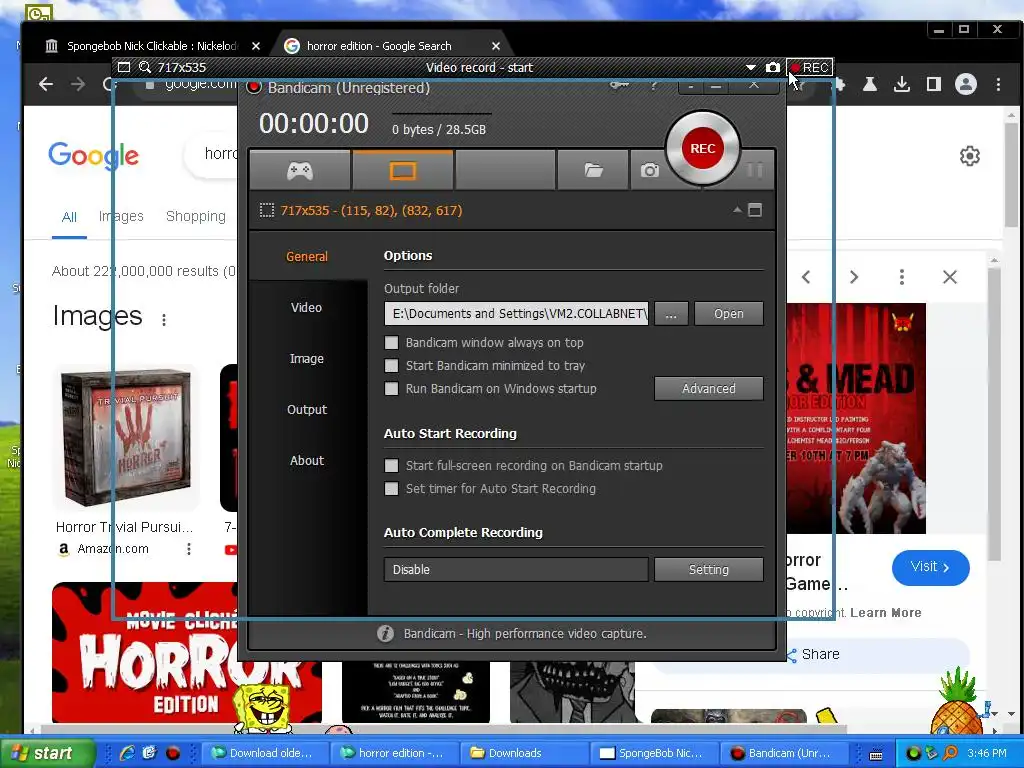Enable Start full-screen recording on Bandicam startup
1024x768 pixels.
391,466
